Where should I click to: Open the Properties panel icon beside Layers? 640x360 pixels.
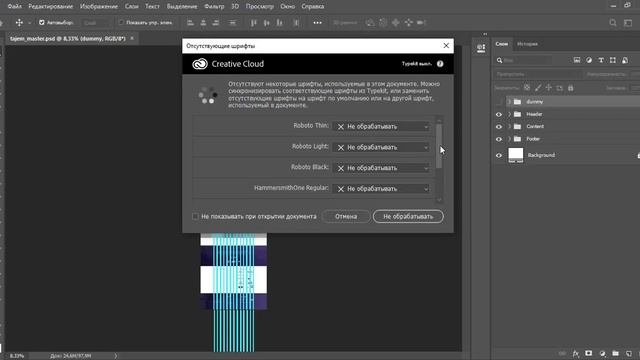click(x=481, y=48)
